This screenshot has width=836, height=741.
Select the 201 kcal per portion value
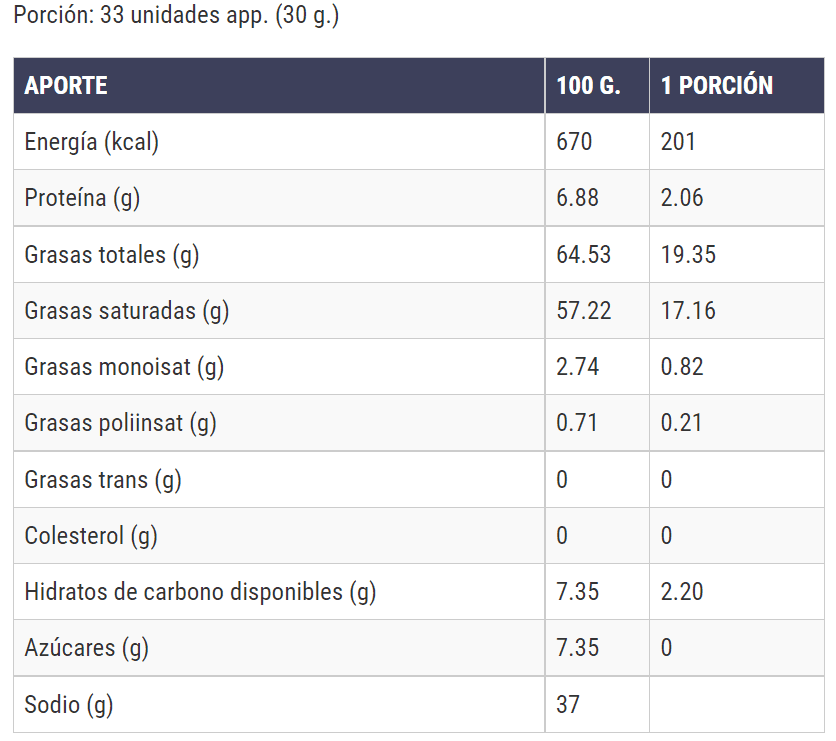coord(678,142)
